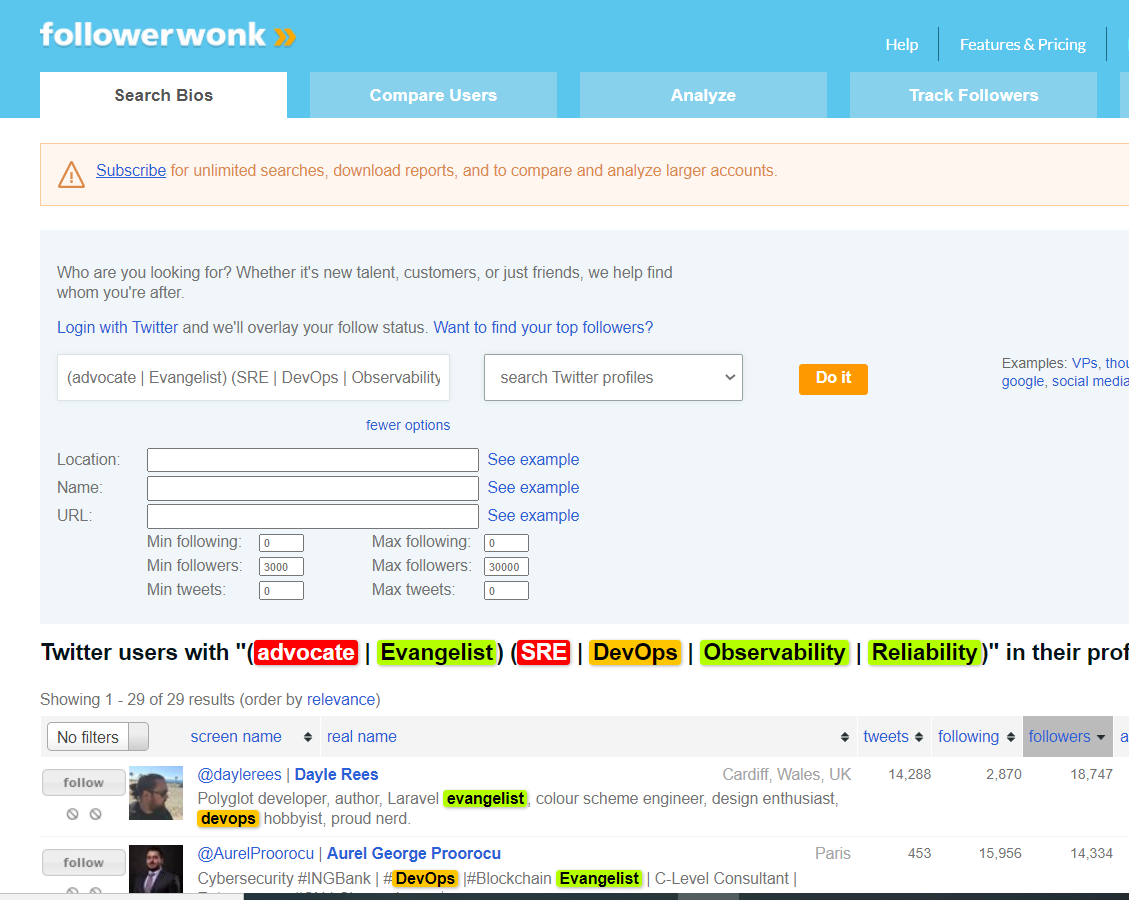Screen dimensions: 1129x900
Task: Click Want to find your top followers link
Action: [x=543, y=328]
